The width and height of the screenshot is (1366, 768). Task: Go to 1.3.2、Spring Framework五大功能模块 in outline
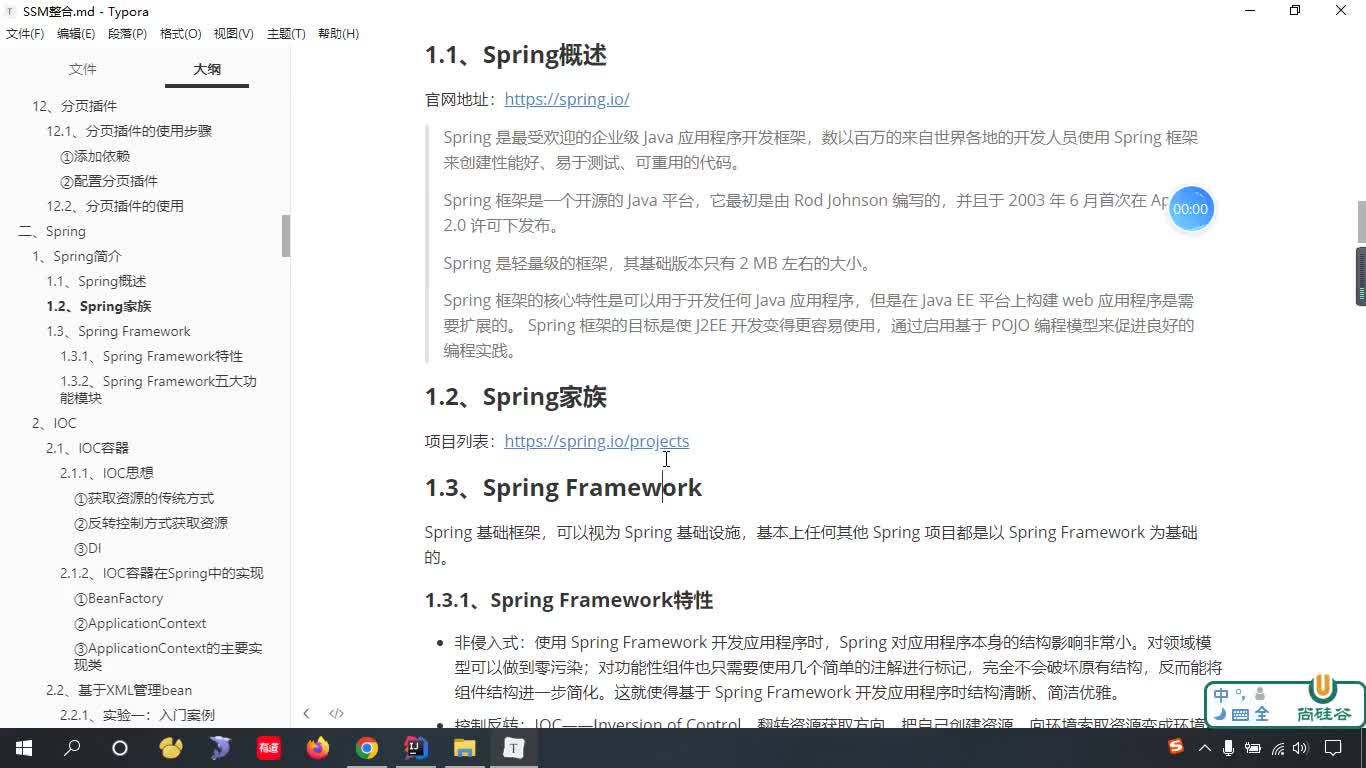click(158, 389)
